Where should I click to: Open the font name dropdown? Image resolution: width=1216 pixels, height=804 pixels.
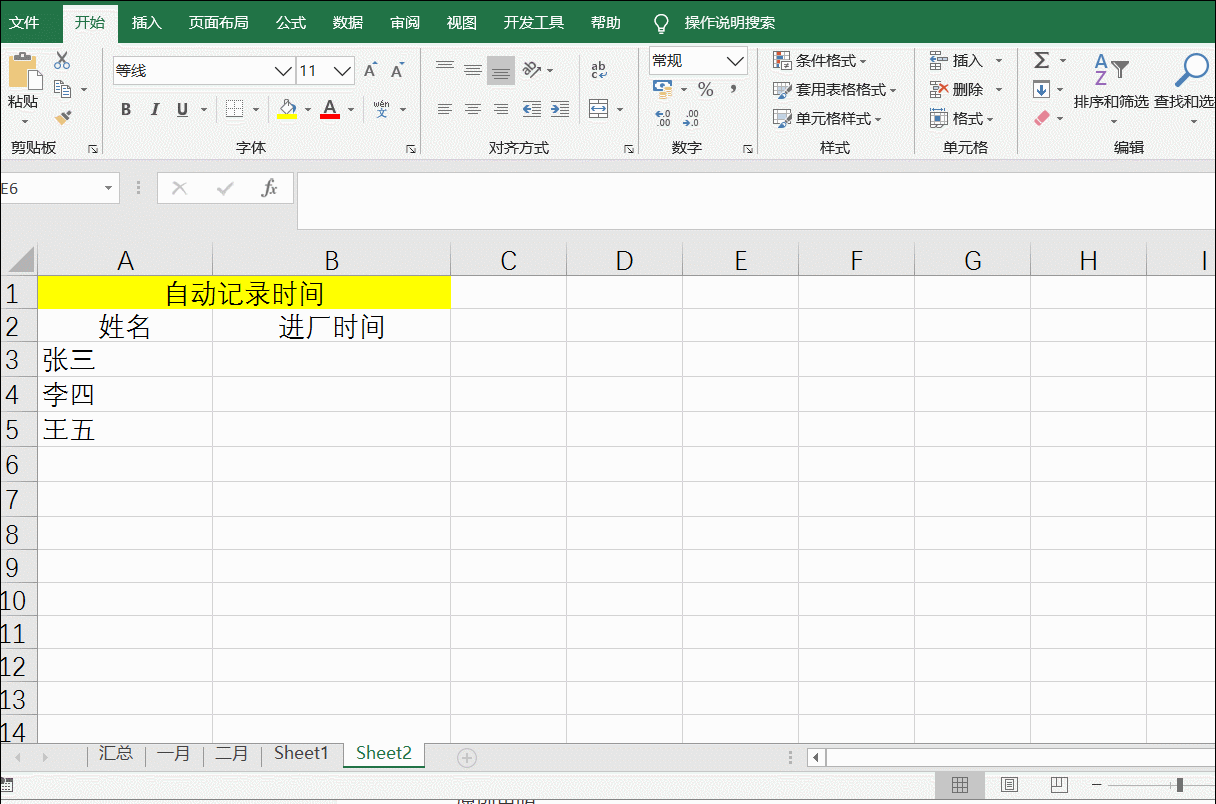(283, 71)
